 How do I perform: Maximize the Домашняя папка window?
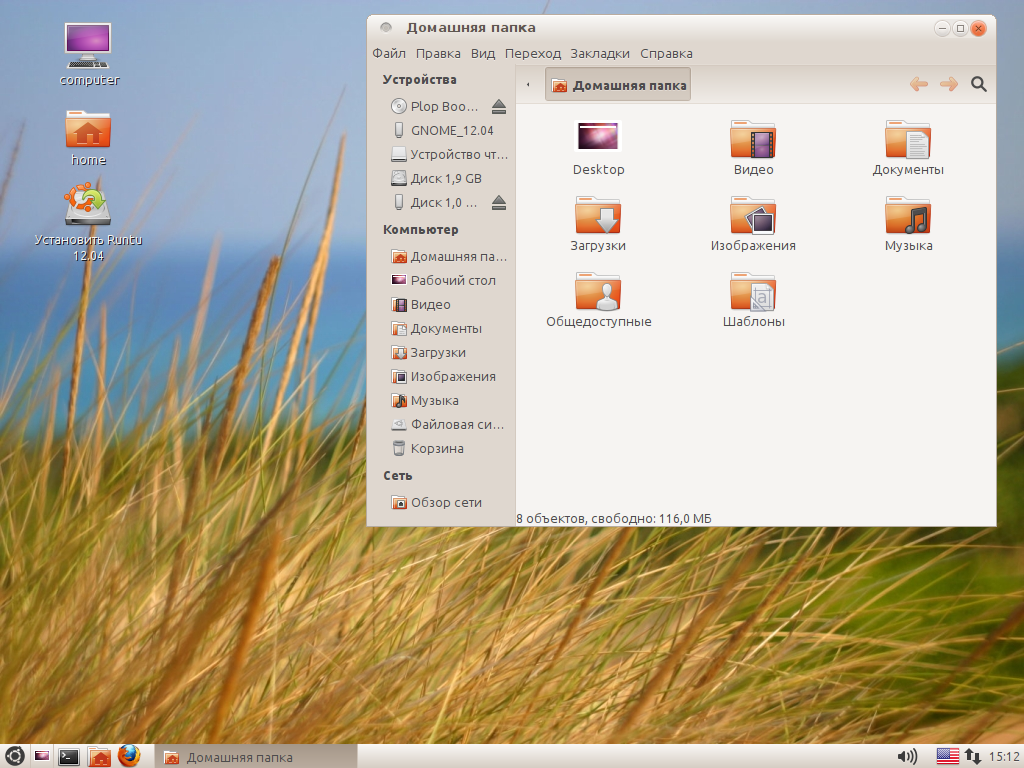(x=960, y=28)
